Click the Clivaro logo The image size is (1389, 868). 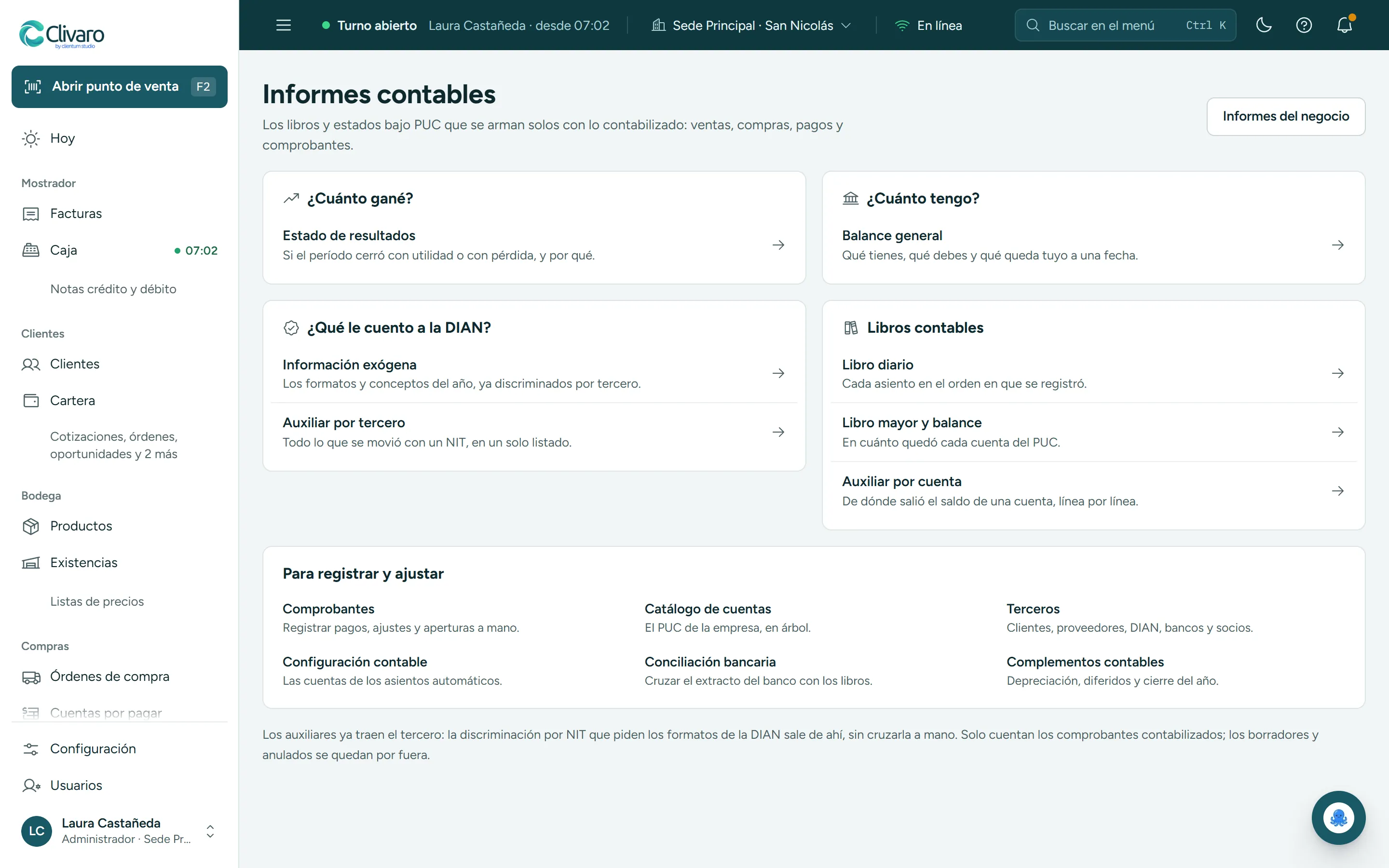[x=62, y=34]
